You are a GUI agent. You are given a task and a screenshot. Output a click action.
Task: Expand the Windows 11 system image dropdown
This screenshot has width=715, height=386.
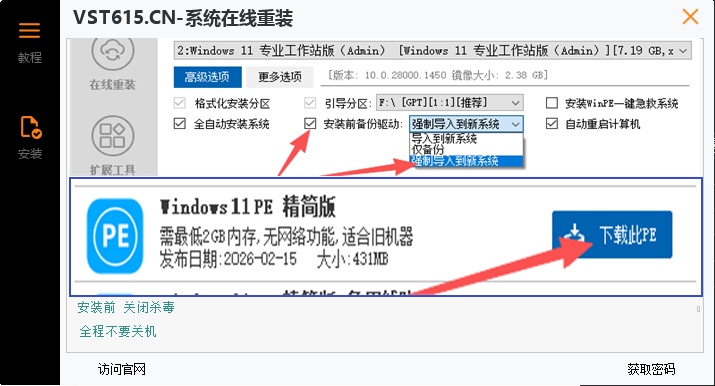tap(432, 51)
